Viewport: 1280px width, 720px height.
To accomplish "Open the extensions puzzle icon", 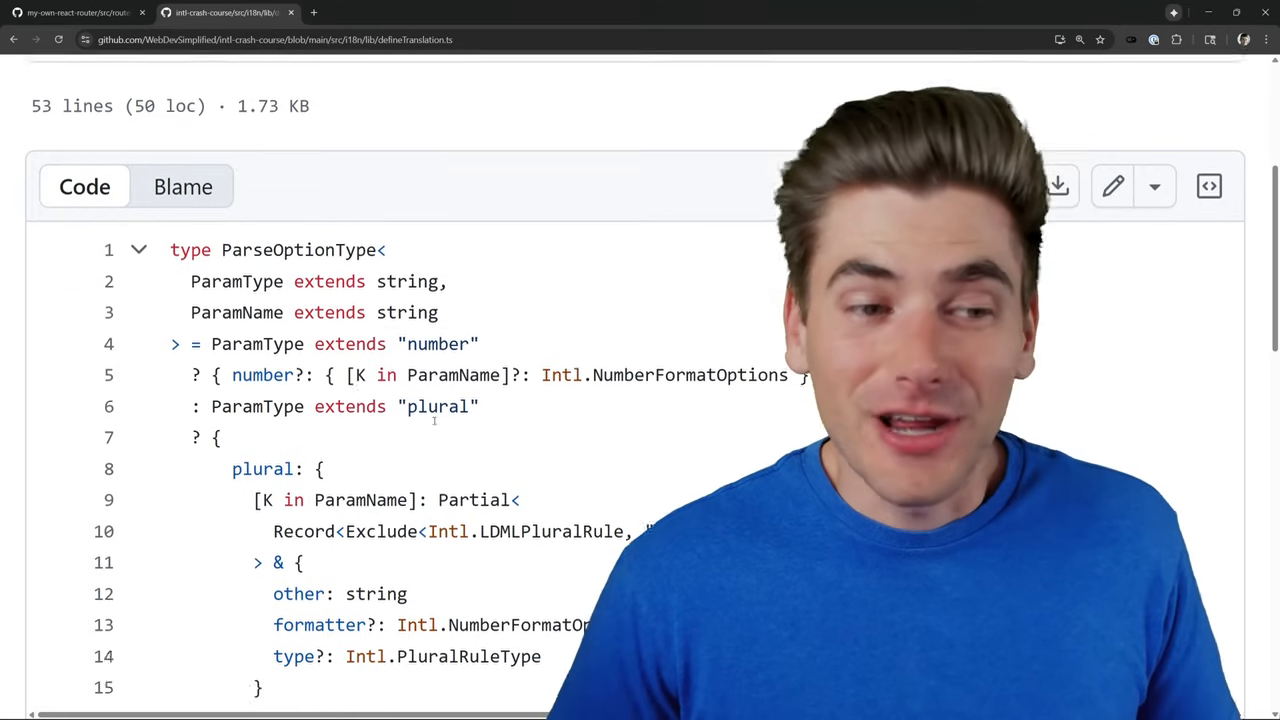I will (1176, 40).
